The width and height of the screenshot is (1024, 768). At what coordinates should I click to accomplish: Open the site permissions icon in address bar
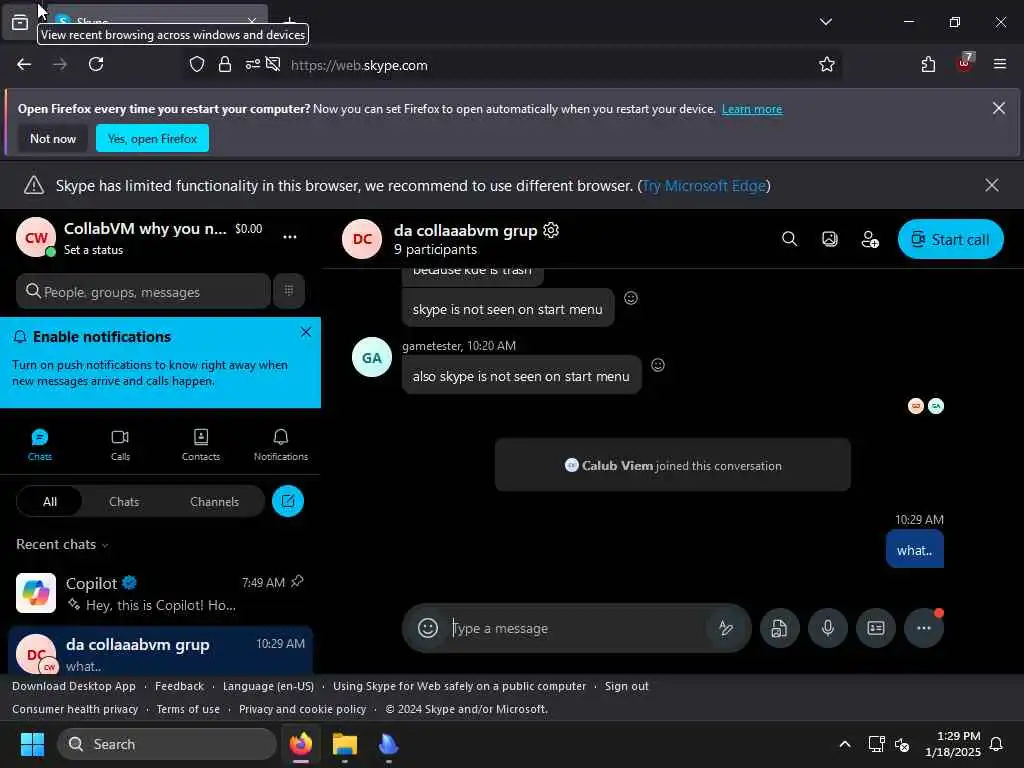click(x=253, y=65)
